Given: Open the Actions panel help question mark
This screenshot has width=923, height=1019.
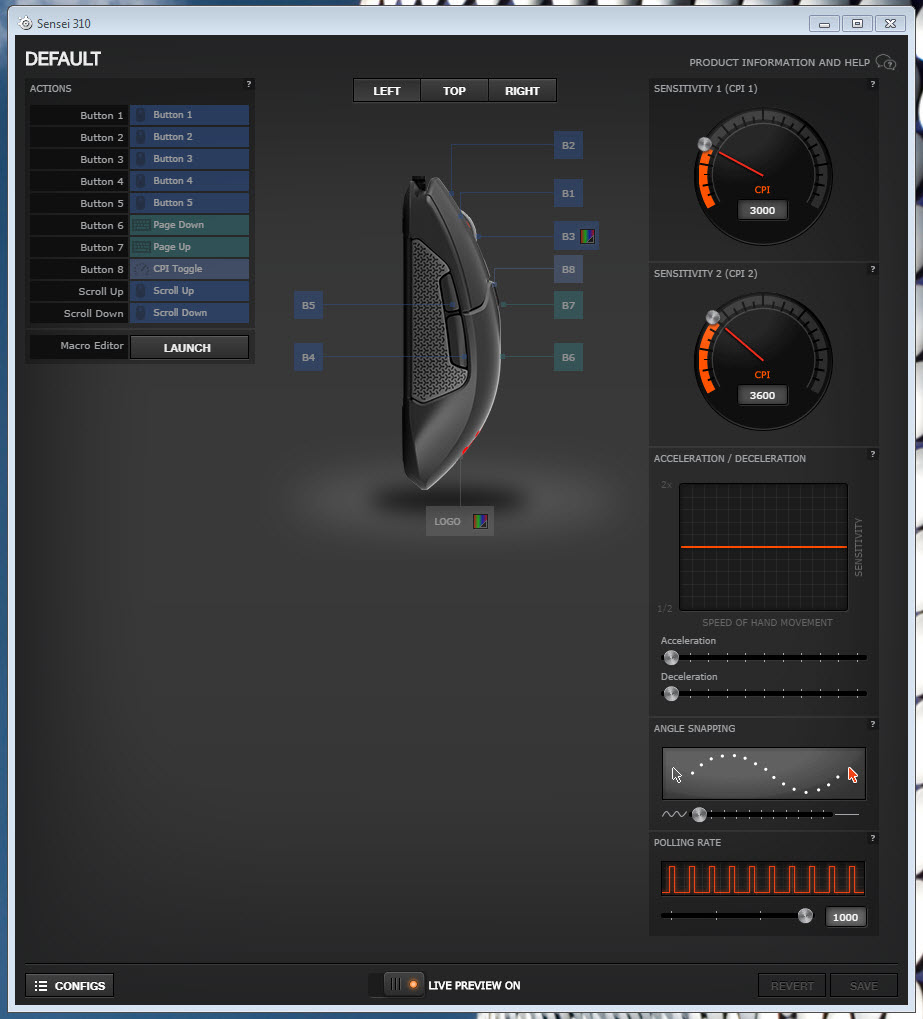Looking at the screenshot, I should point(248,84).
